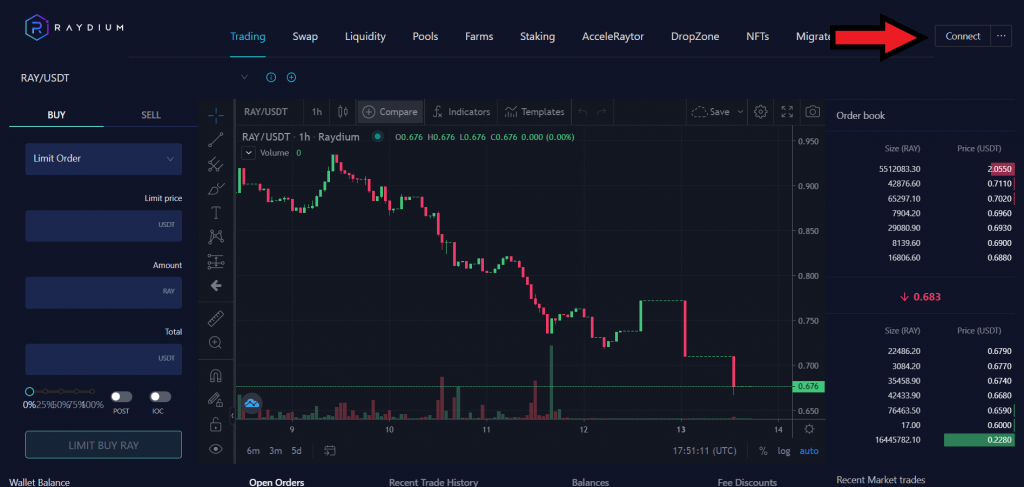Image resolution: width=1024 pixels, height=487 pixels.
Task: Collapse the Volume indicator legend chevron
Action: (x=249, y=153)
